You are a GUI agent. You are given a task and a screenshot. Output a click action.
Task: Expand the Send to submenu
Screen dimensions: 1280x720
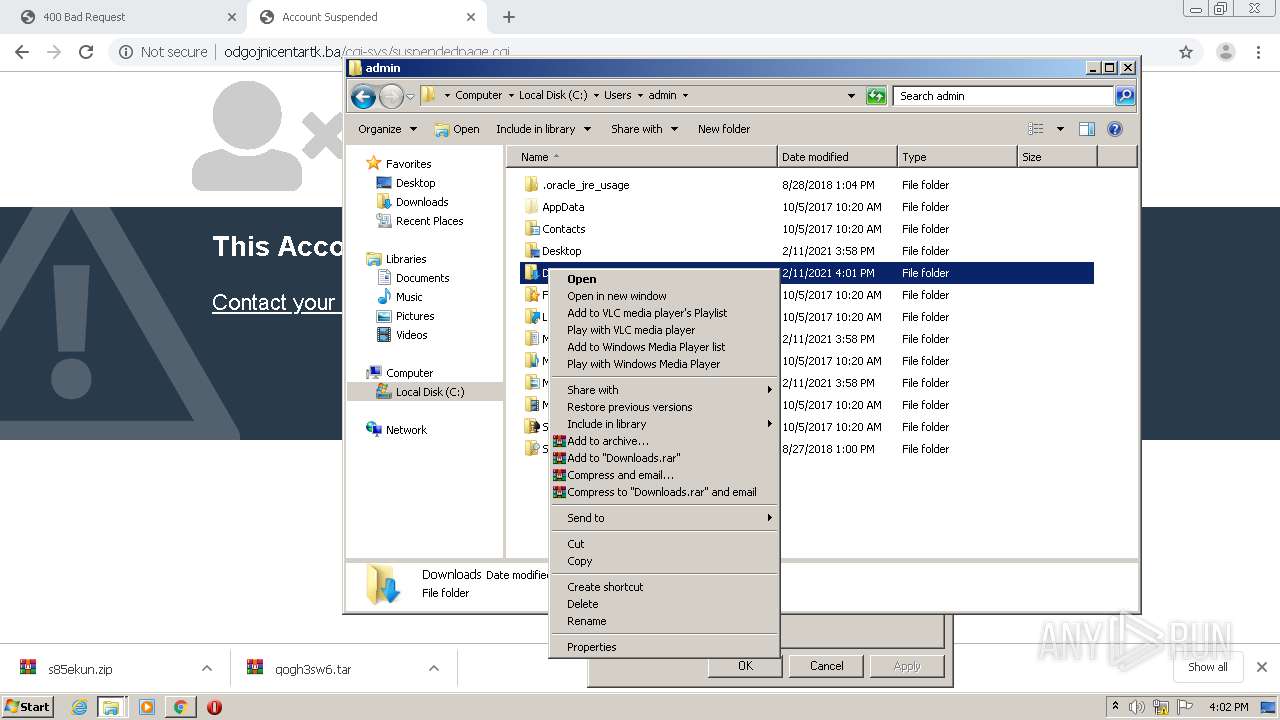[x=665, y=518]
